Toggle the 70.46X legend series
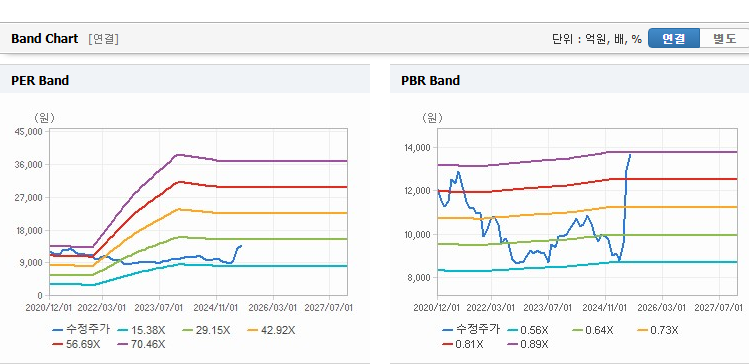Image resolution: width=749 pixels, height=364 pixels. point(141,344)
